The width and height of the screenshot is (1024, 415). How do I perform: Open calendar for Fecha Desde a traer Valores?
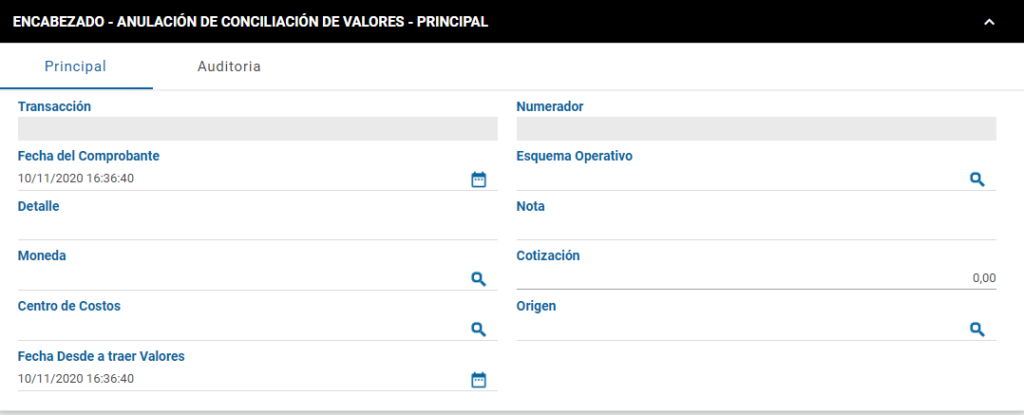click(x=479, y=379)
